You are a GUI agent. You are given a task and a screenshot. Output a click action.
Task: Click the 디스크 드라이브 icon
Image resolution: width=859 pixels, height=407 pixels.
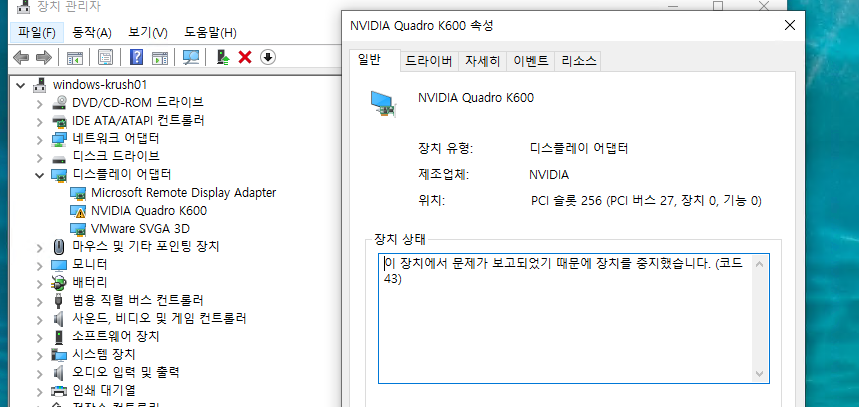tap(59, 157)
